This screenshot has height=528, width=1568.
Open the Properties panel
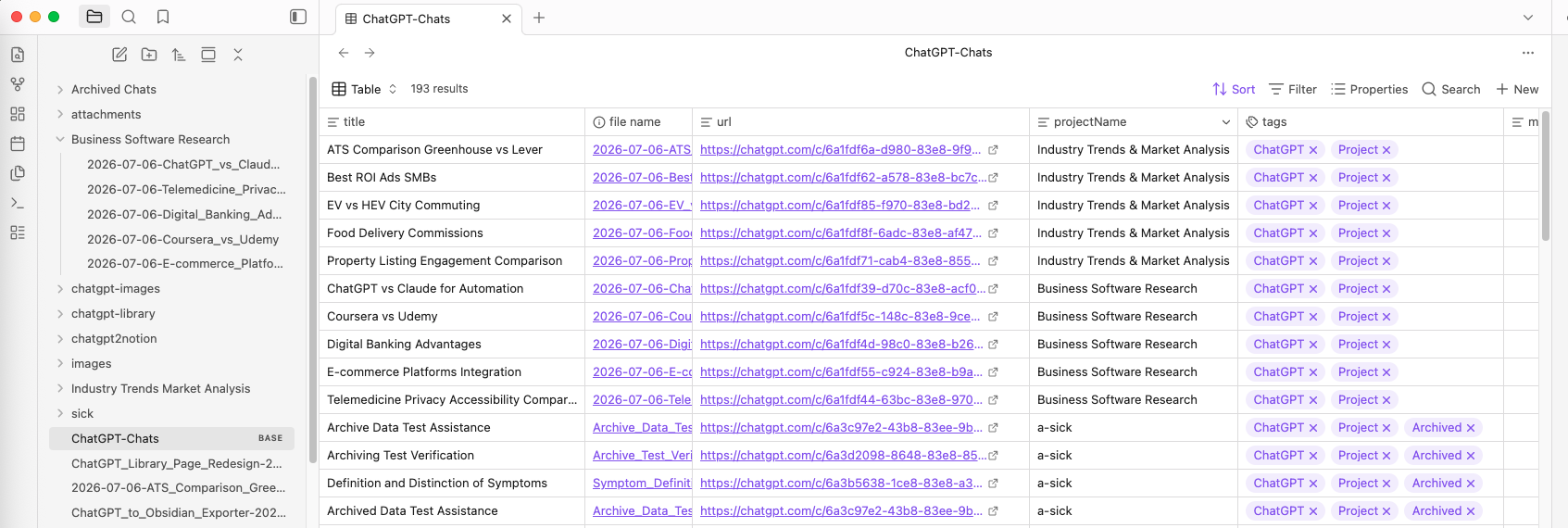[1369, 89]
